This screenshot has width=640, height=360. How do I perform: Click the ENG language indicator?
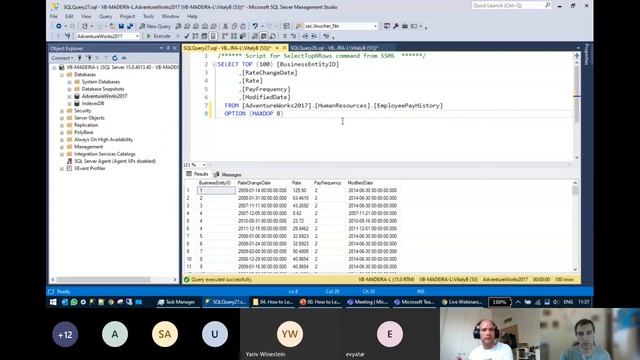pyautogui.click(x=568, y=302)
